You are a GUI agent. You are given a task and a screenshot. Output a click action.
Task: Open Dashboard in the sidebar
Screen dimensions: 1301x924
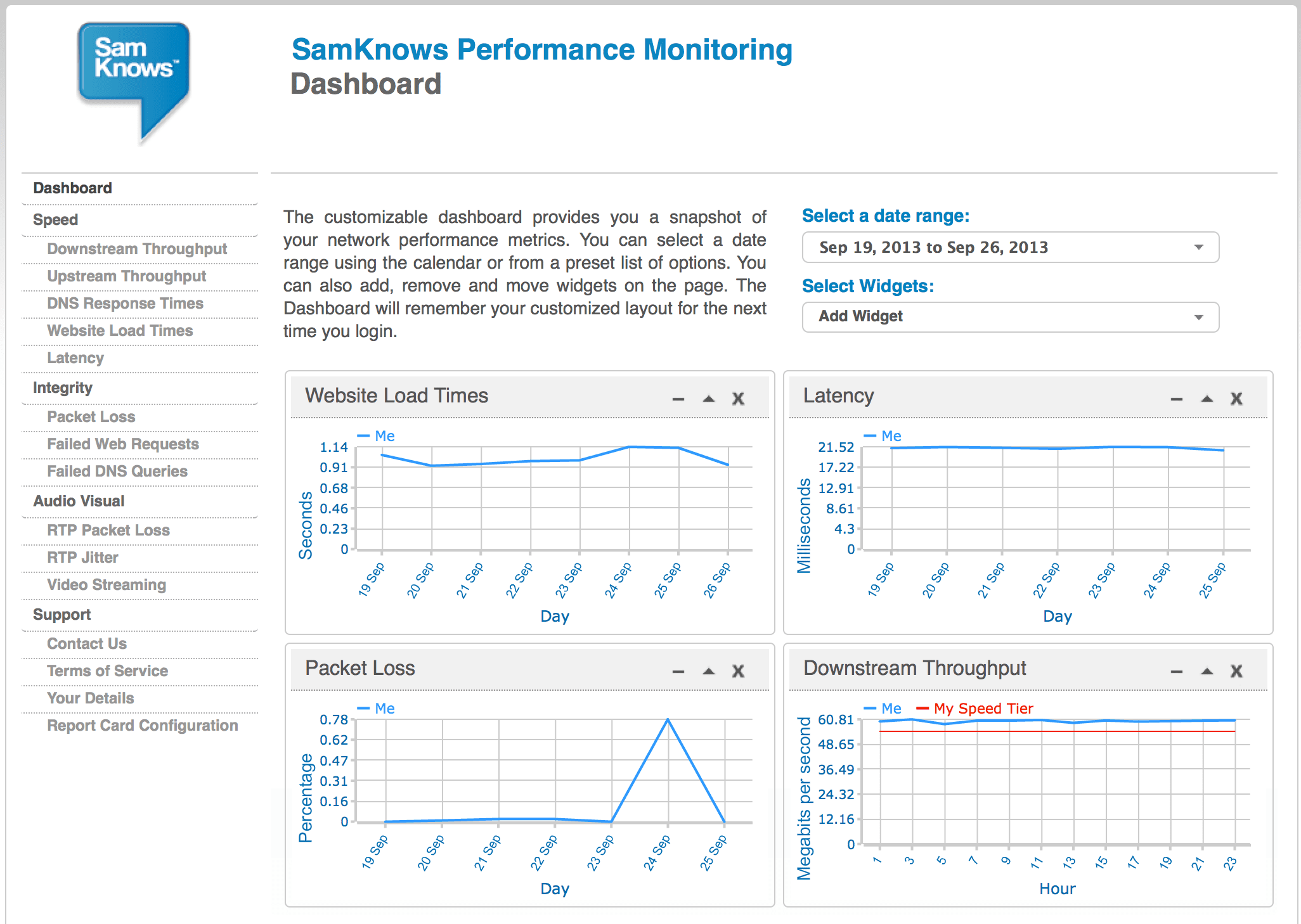tap(72, 188)
